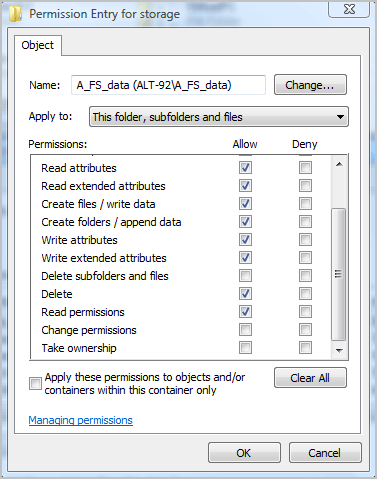Click the Clear All button
377x479 pixels.
[x=310, y=378]
